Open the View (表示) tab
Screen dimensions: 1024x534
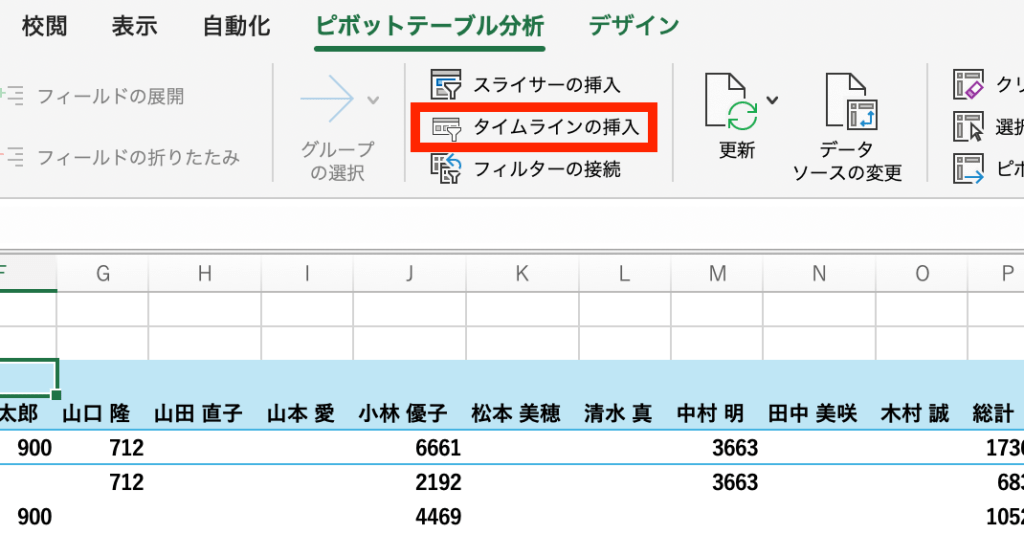(134, 26)
